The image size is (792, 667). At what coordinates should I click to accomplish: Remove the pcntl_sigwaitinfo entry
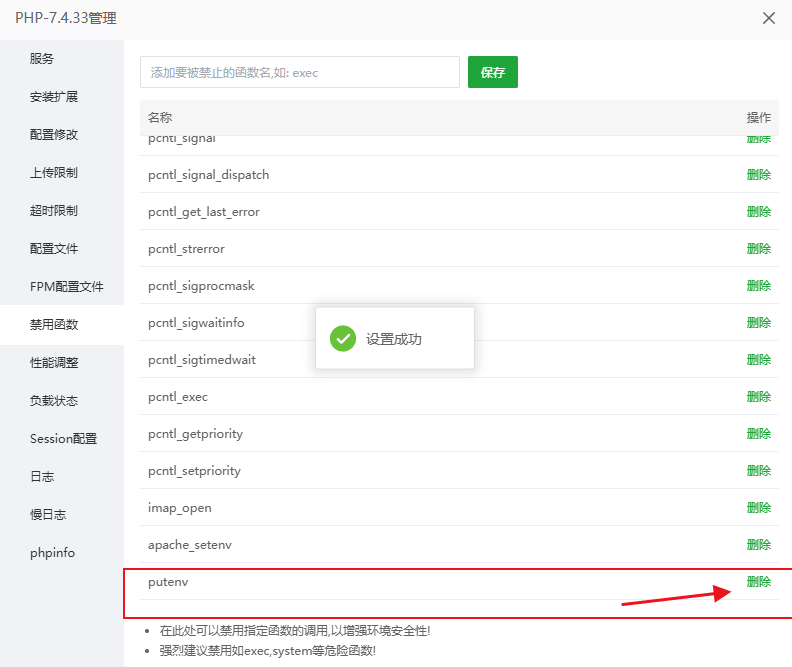pos(759,323)
